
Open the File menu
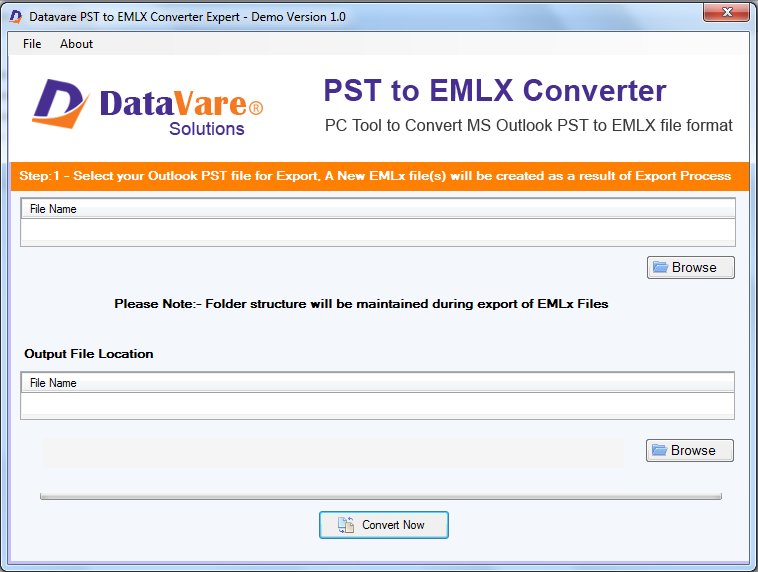pyautogui.click(x=32, y=44)
